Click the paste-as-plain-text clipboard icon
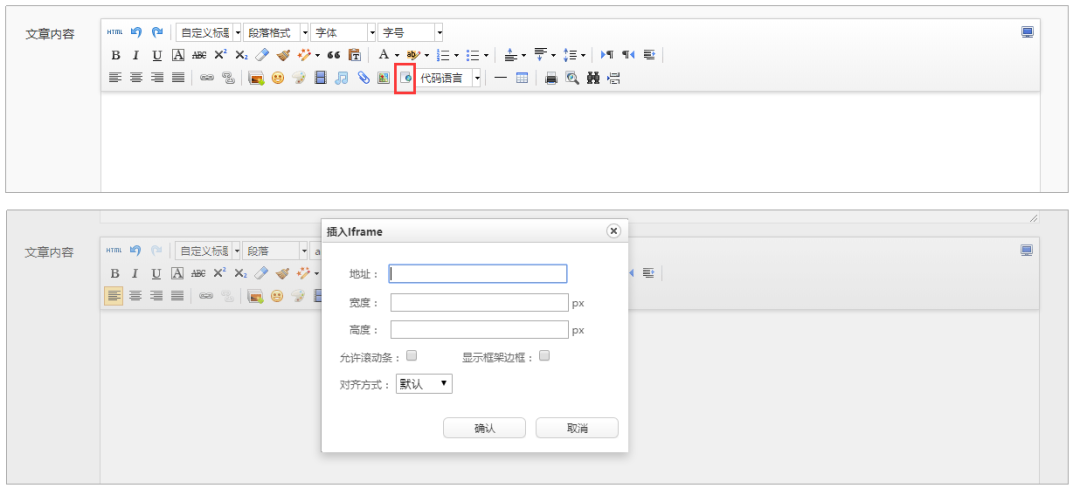1080x495 pixels. [x=355, y=55]
